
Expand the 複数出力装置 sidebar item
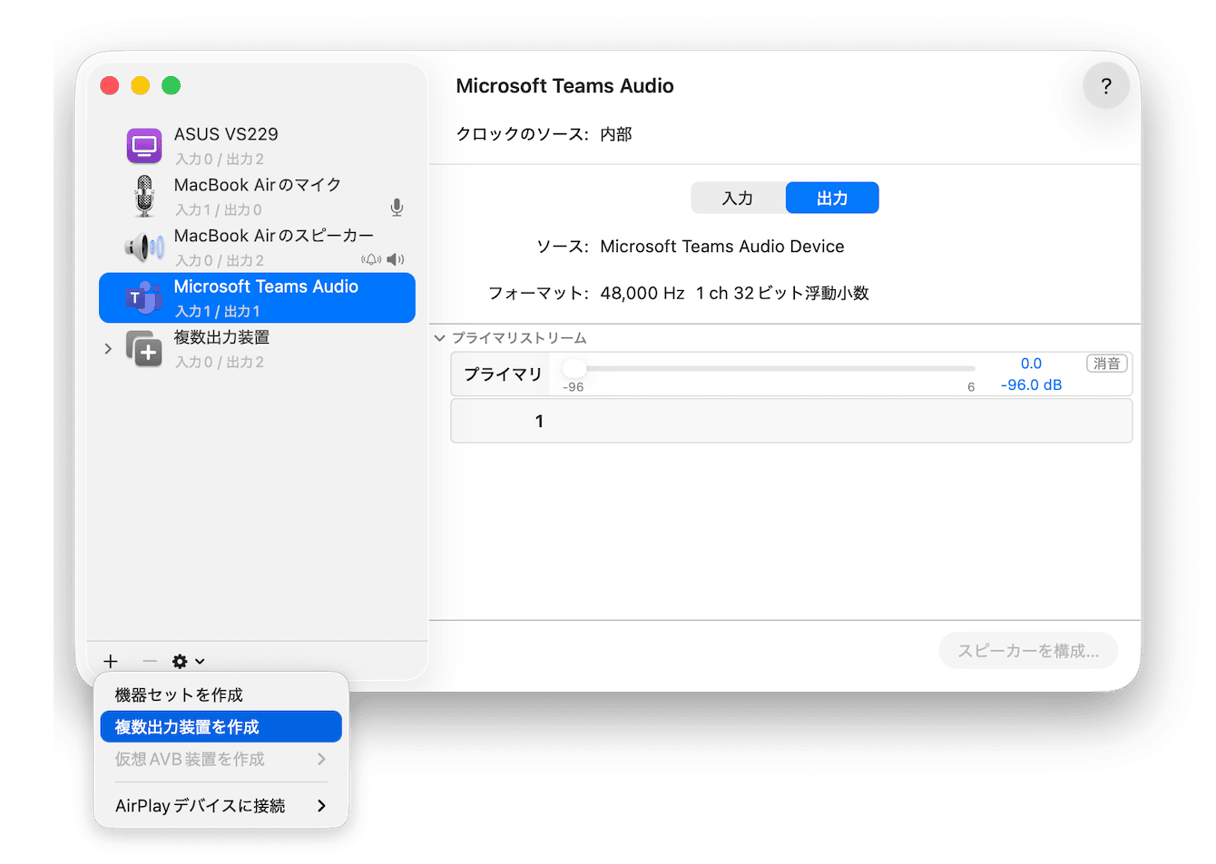pos(108,349)
